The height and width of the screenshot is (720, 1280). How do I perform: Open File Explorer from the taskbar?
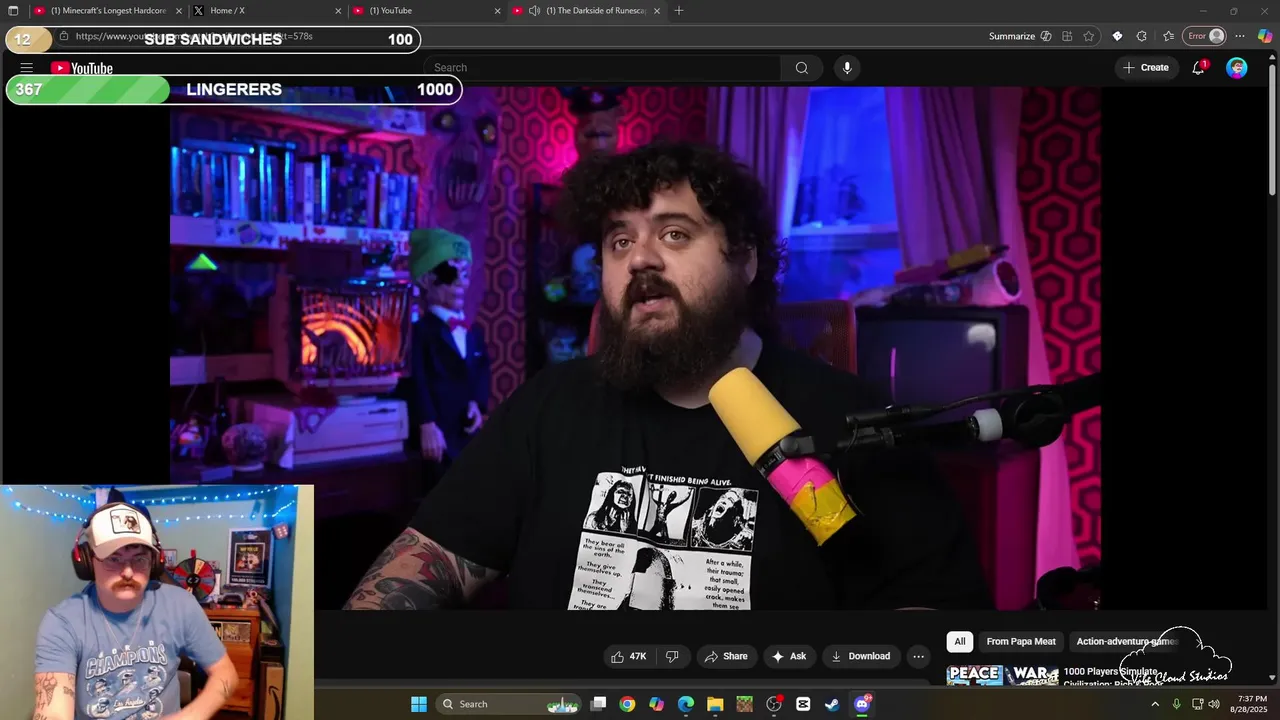(x=715, y=704)
